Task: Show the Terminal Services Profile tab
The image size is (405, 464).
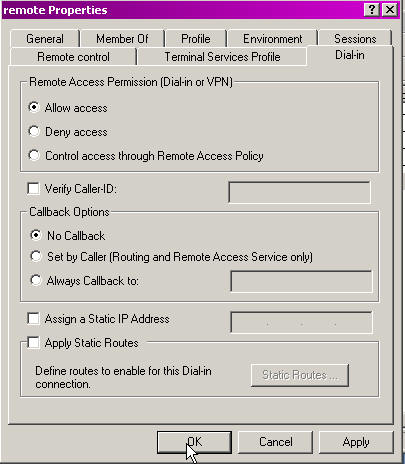Action: point(222,57)
